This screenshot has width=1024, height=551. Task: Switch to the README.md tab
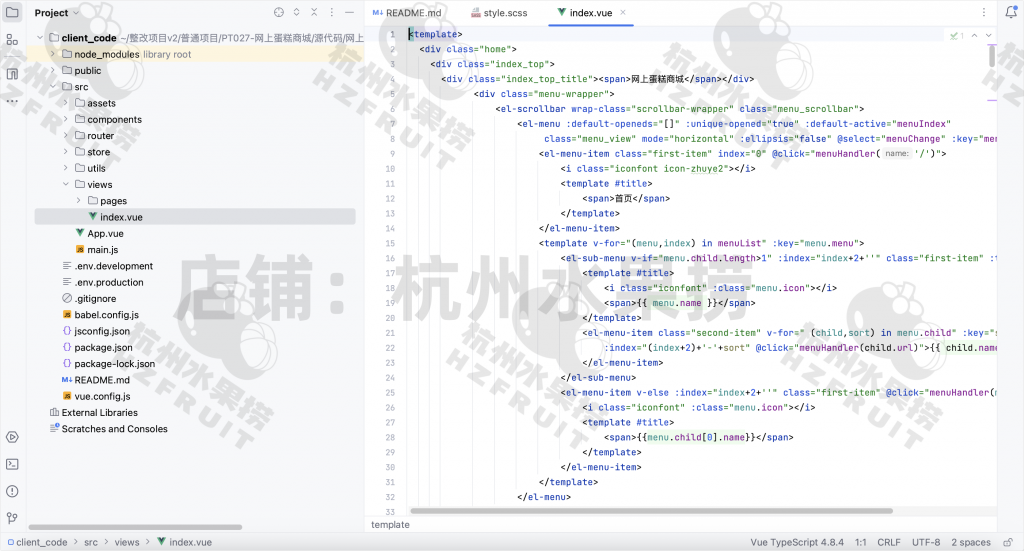coord(412,13)
